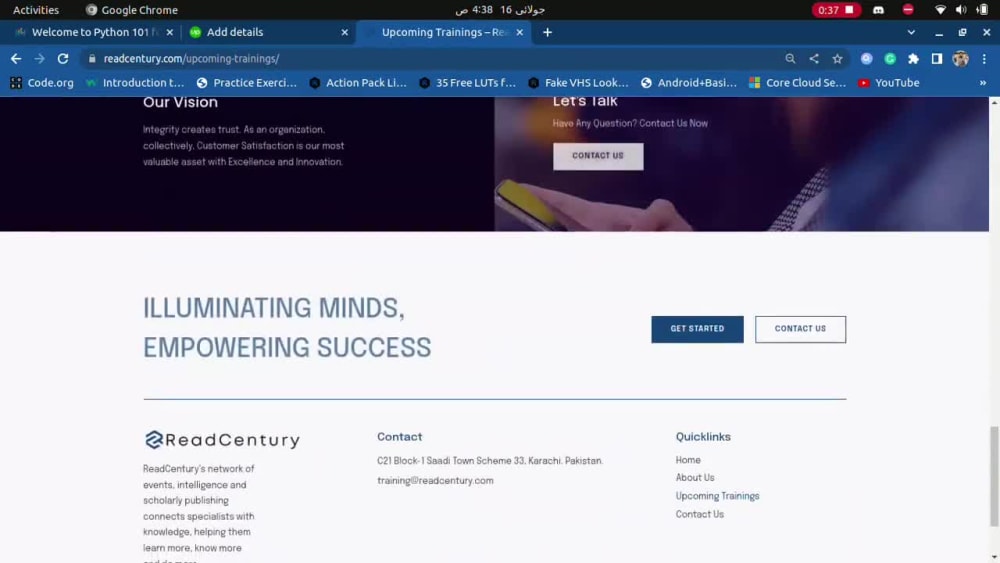The width and height of the screenshot is (1000, 563).
Task: Click the training@readcentury.com email address
Action: click(435, 481)
